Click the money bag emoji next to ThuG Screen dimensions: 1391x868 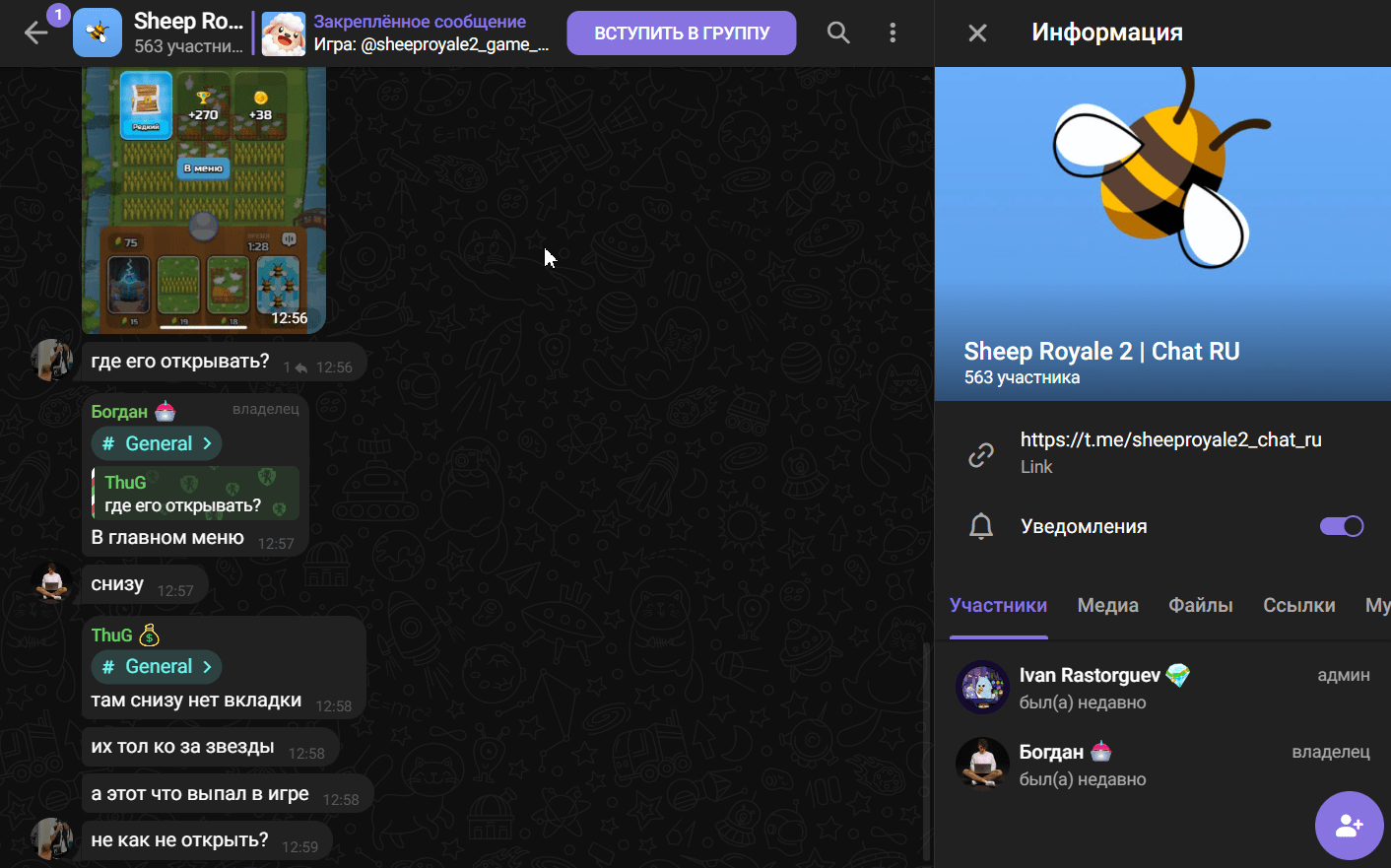[149, 635]
